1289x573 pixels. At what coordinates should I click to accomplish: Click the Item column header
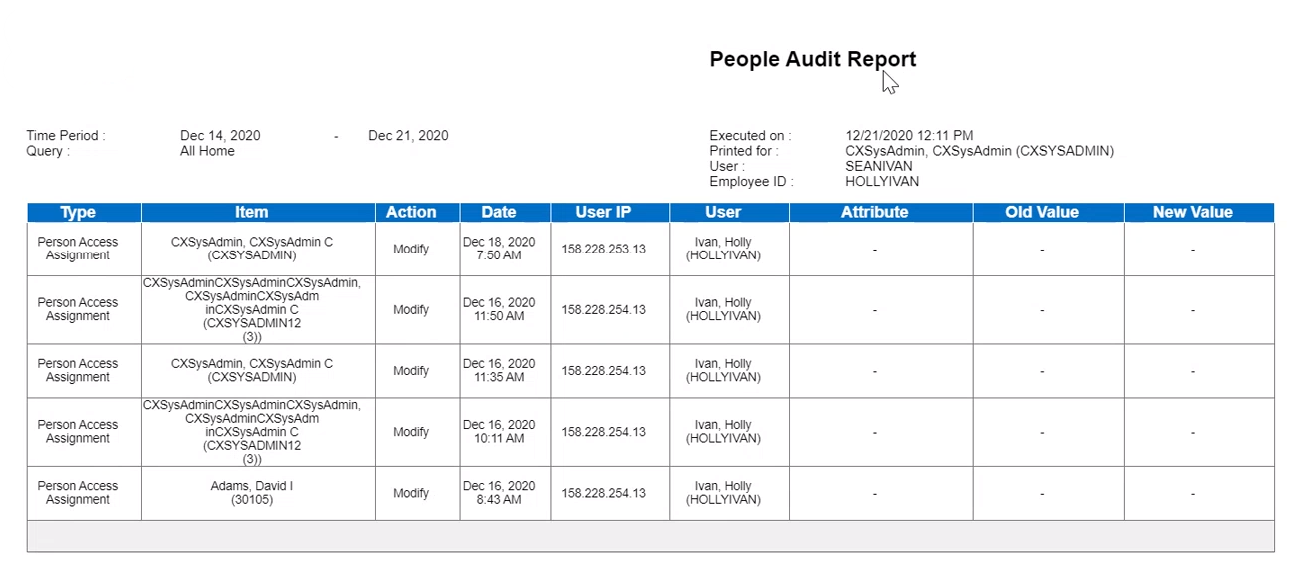coord(251,212)
